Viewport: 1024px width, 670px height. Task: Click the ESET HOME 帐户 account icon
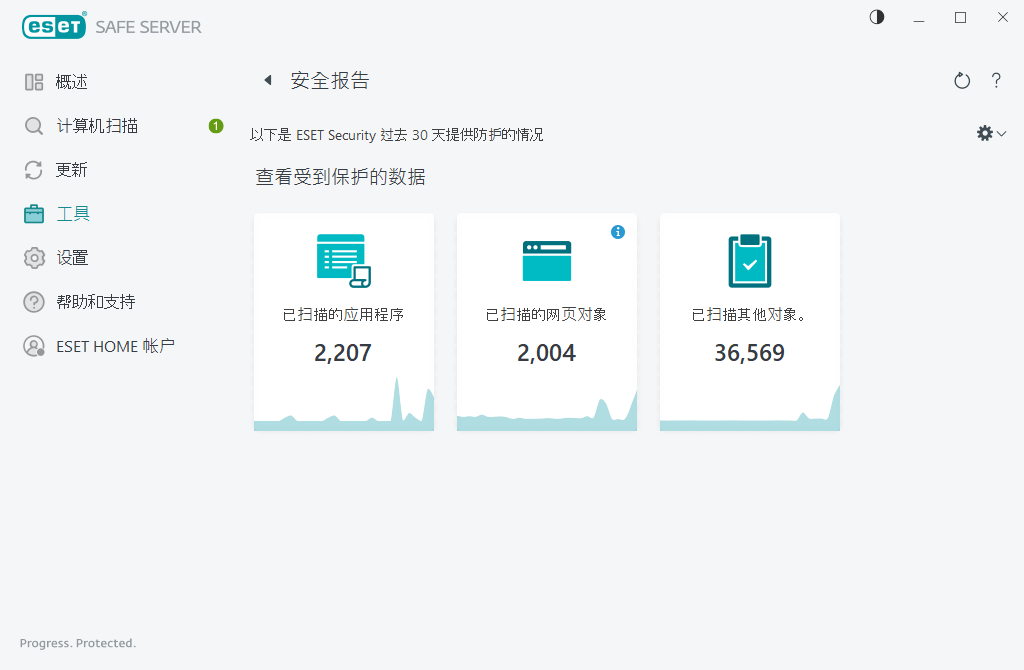click(33, 345)
